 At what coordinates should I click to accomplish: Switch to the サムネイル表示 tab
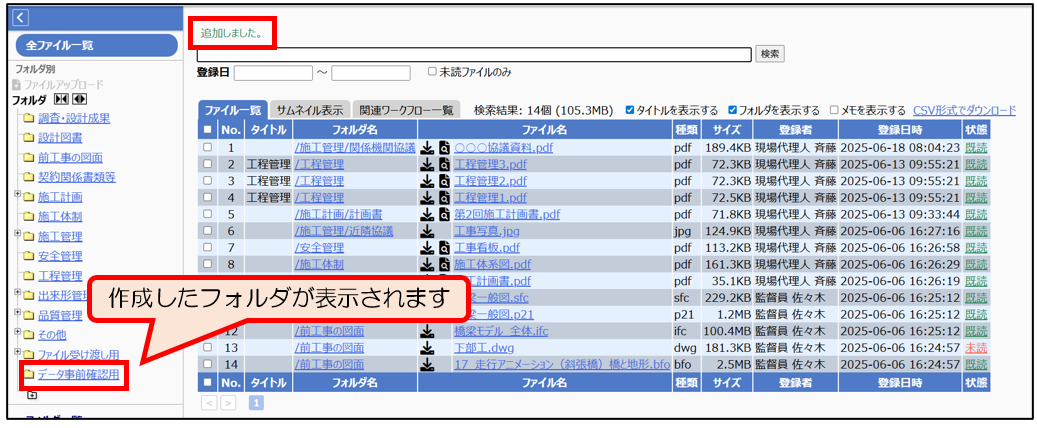(309, 110)
